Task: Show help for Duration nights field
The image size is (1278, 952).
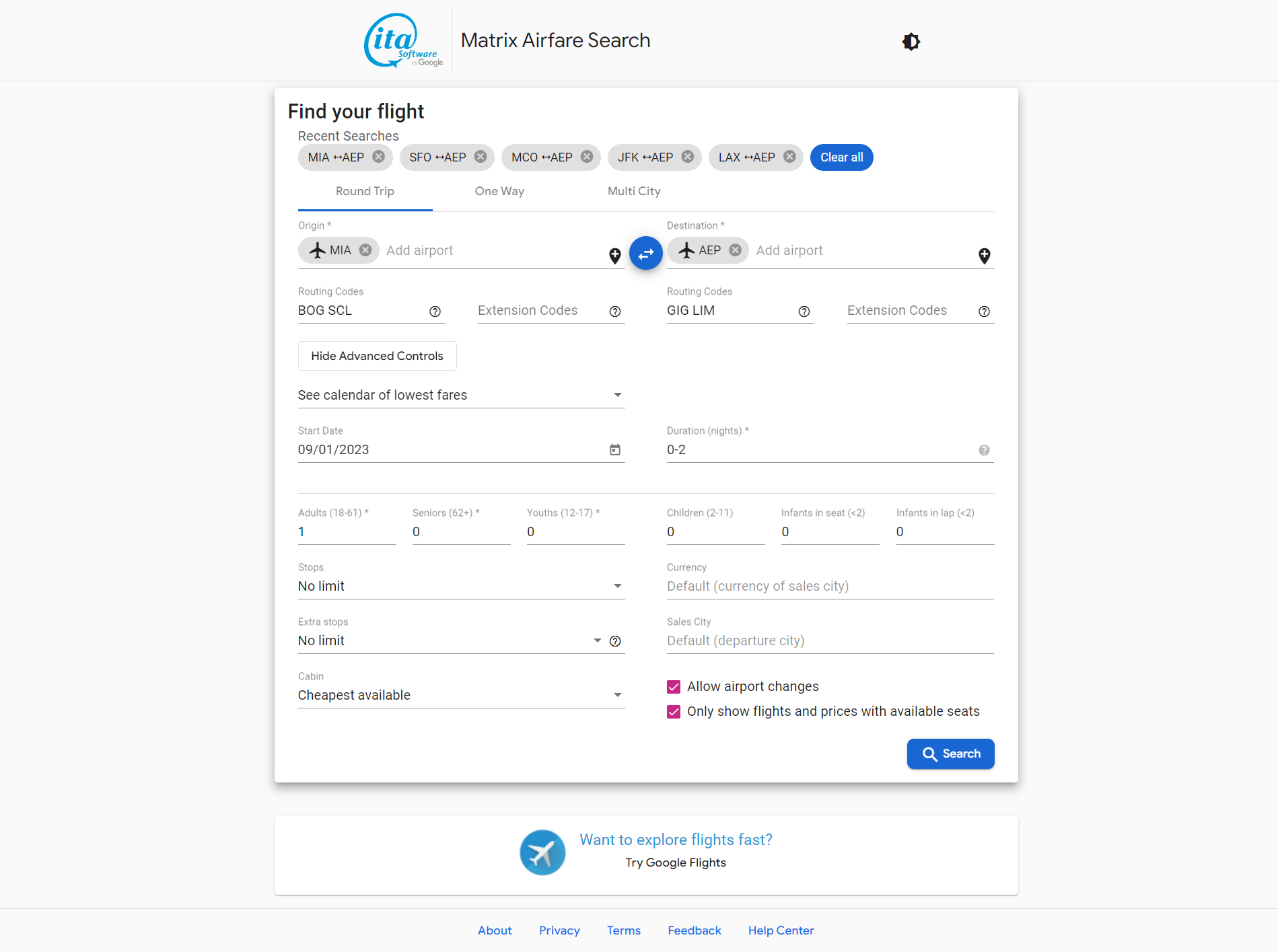Action: (x=984, y=450)
